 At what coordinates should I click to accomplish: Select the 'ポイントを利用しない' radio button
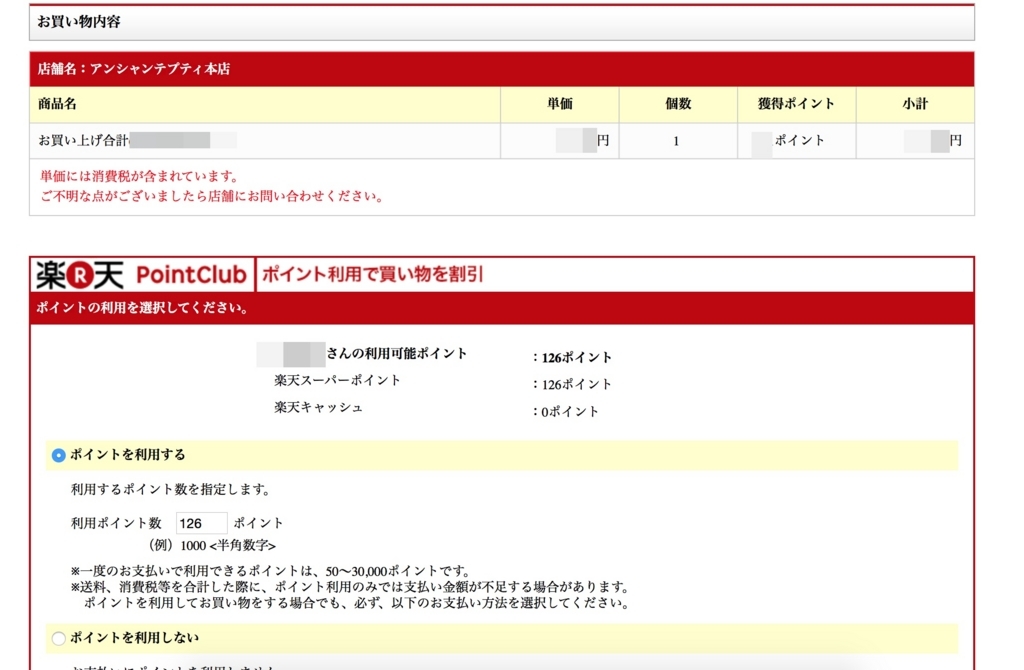coord(58,638)
